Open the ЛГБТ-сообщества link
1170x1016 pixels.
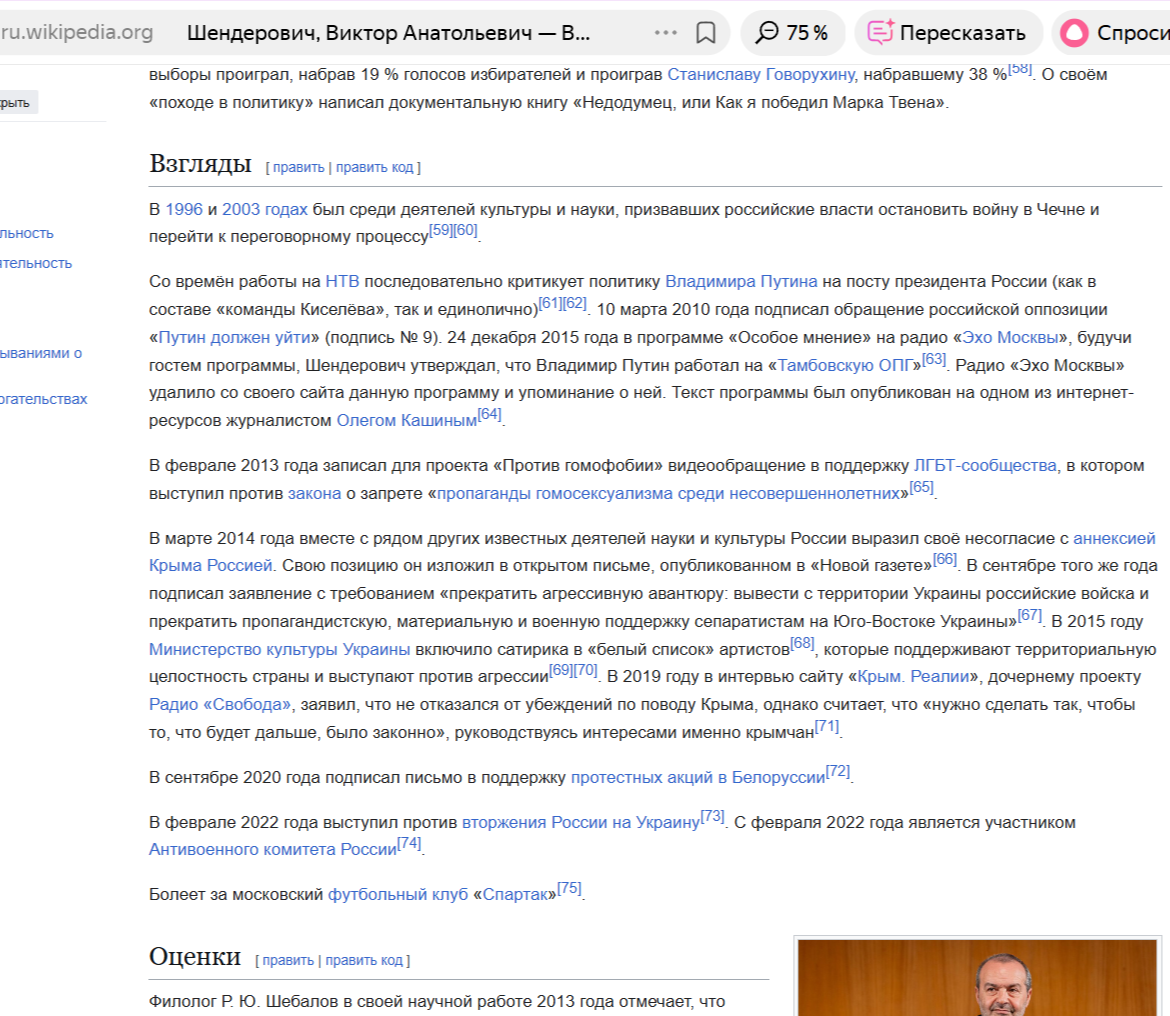click(984, 465)
